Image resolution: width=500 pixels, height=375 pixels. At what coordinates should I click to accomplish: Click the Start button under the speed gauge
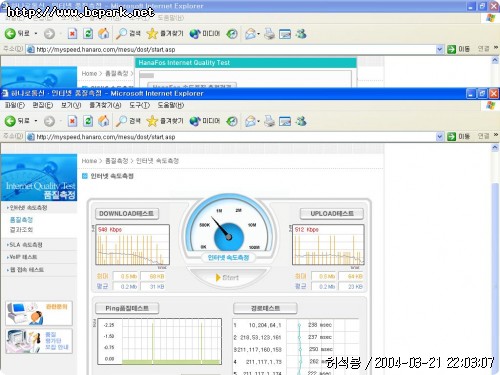[x=227, y=277]
